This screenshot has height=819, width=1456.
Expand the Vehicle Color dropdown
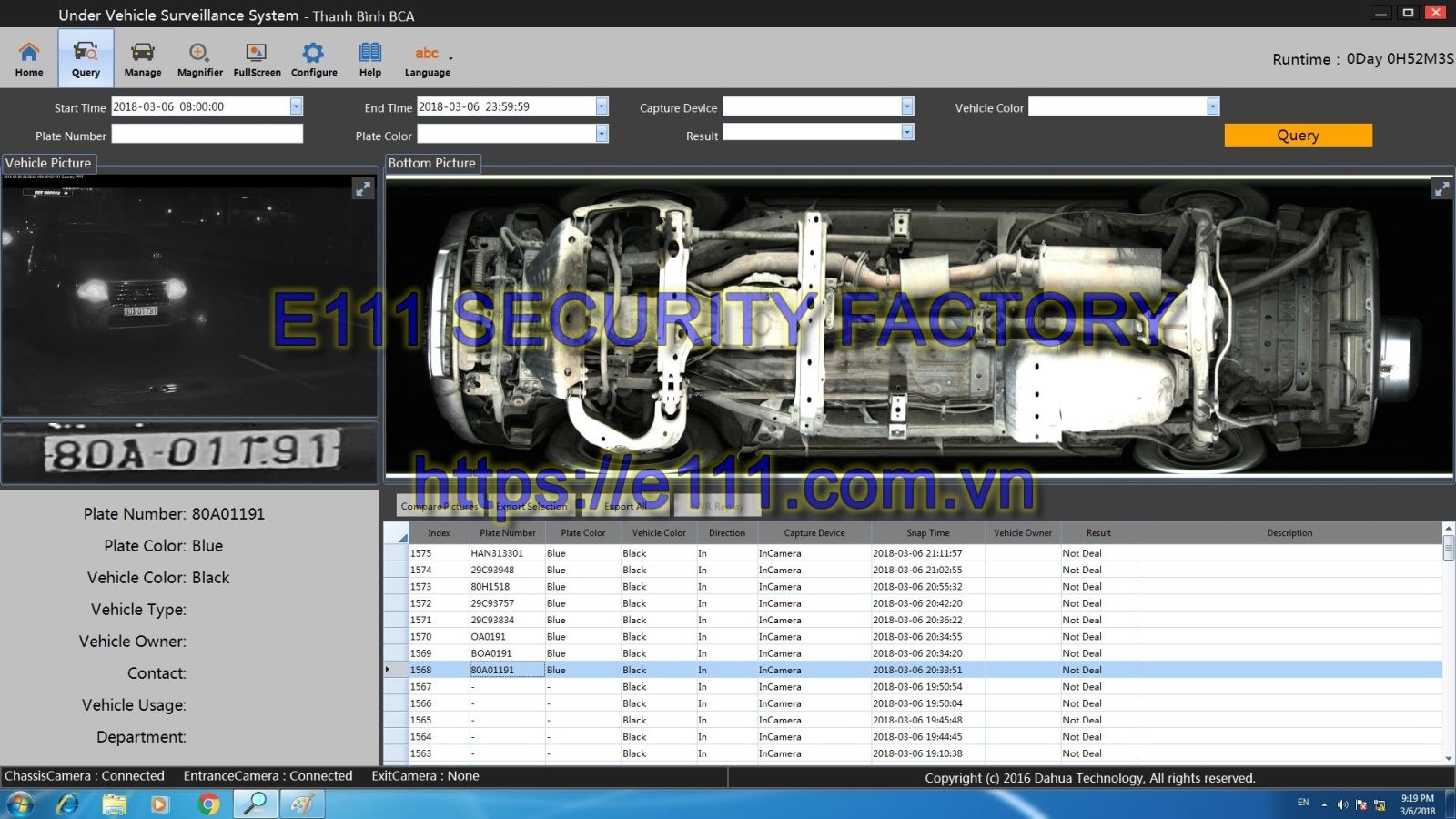1212,106
